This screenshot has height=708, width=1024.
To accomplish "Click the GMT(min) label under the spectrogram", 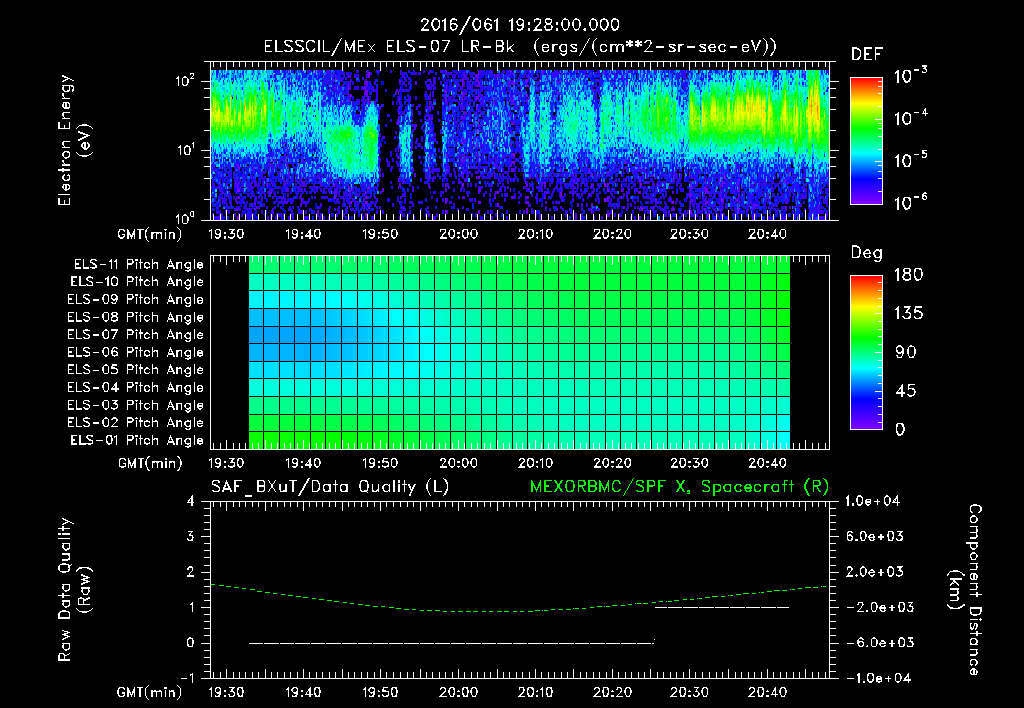I will click(x=150, y=235).
